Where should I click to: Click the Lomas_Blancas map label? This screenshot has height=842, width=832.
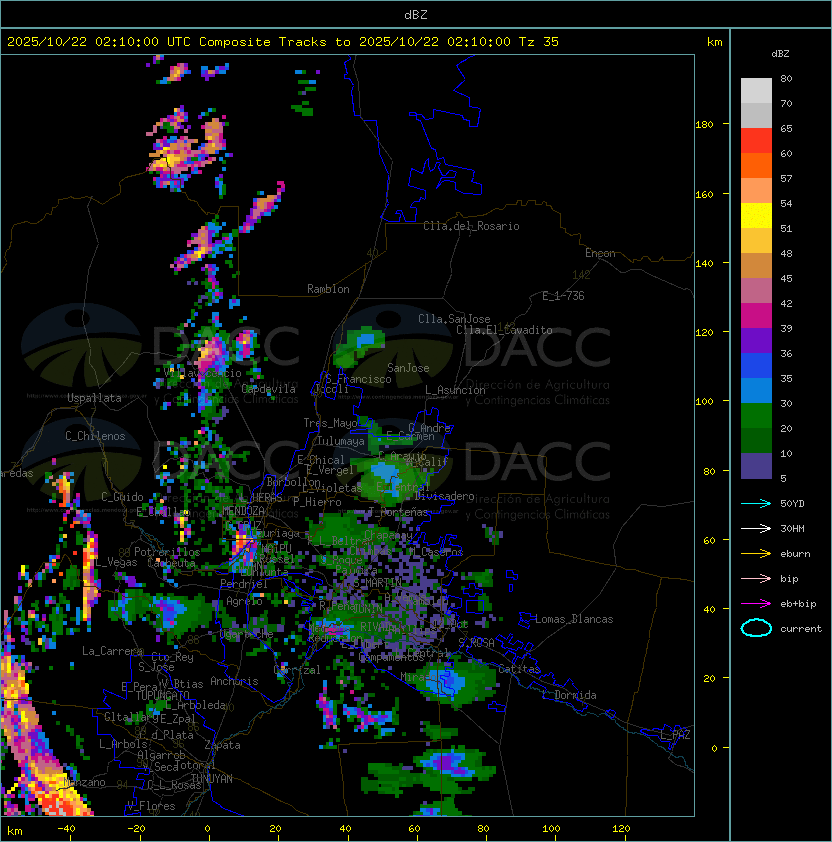574,619
